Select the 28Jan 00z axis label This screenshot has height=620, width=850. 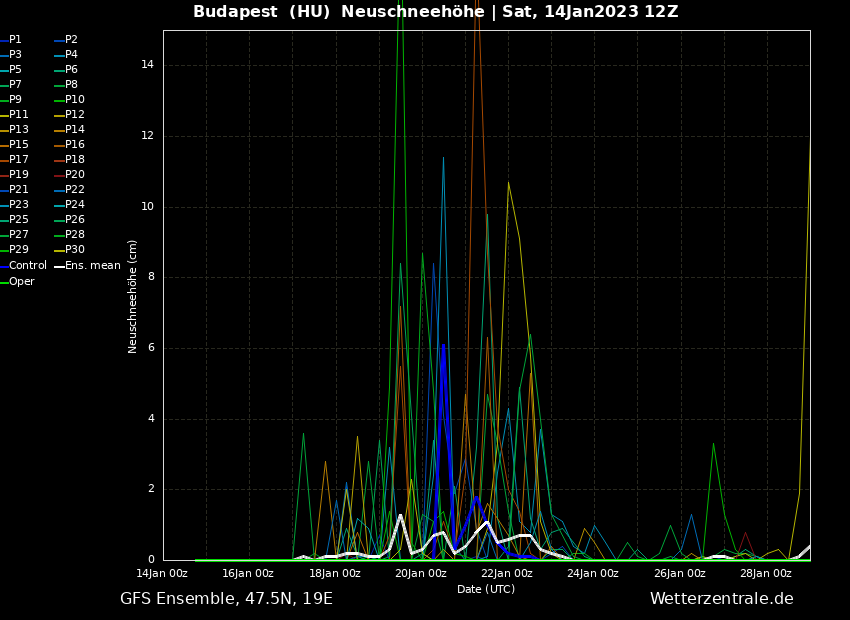pyautogui.click(x=766, y=574)
